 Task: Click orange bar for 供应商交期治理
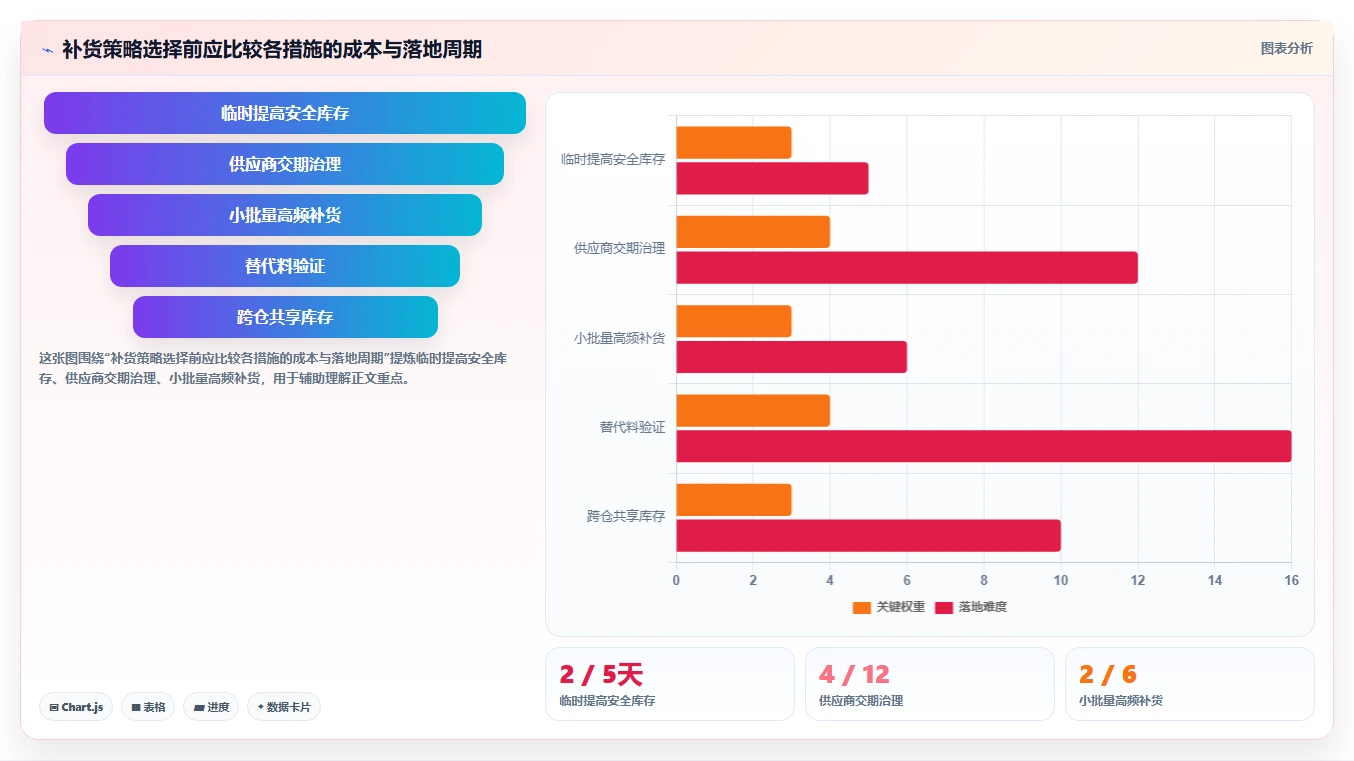(x=753, y=232)
